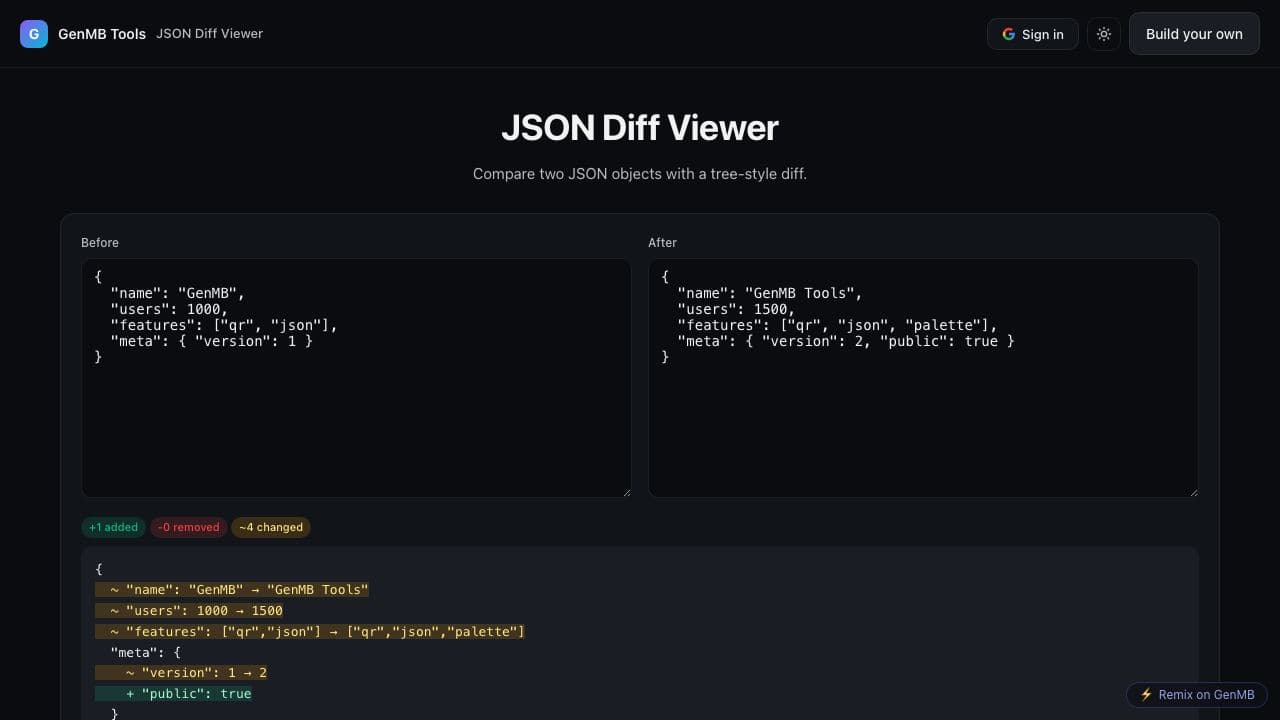Select the changed "version": 1 → 2 row
The height and width of the screenshot is (720, 1280).
(181, 673)
